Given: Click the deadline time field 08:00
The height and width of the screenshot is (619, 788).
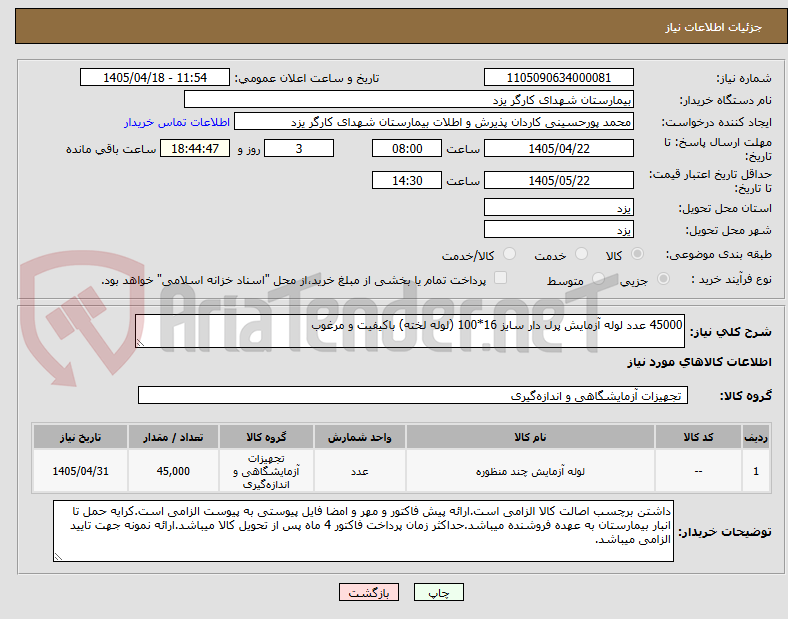Looking at the screenshot, I should pos(407,148).
